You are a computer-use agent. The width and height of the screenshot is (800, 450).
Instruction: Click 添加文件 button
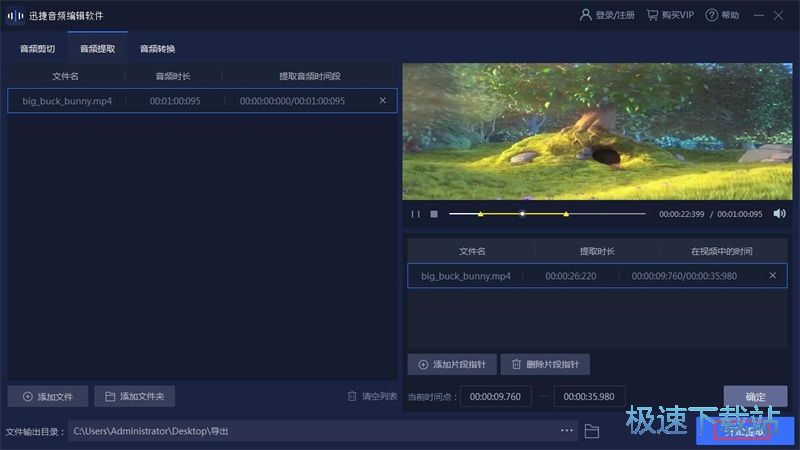click(47, 396)
